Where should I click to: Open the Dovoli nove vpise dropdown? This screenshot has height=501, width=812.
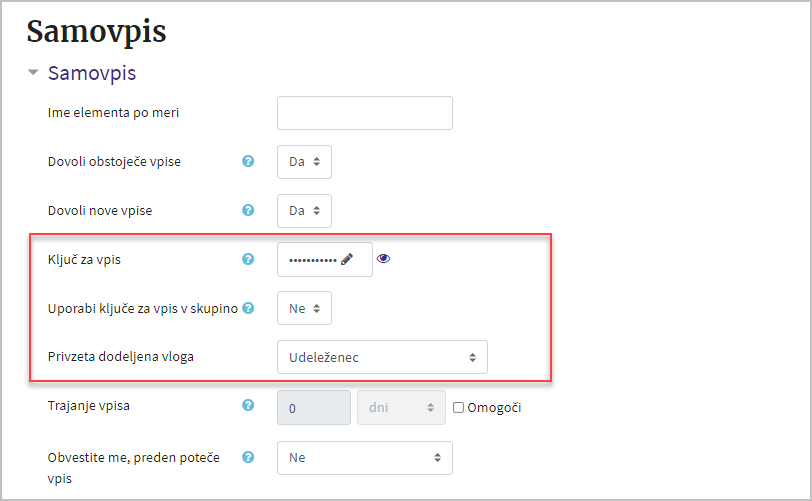(x=304, y=211)
